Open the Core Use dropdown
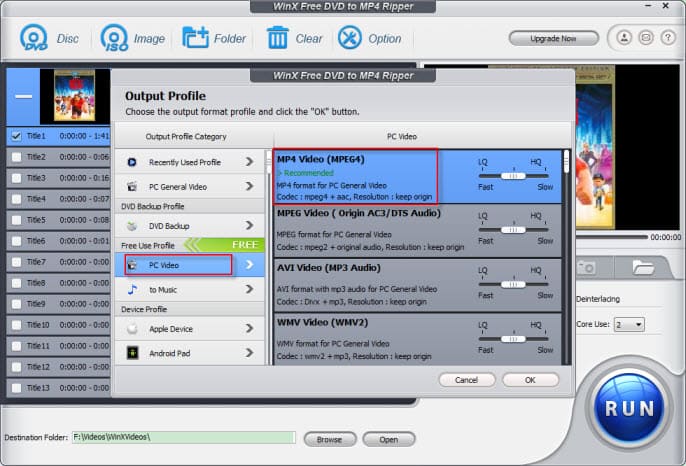The image size is (686, 466). (629, 325)
